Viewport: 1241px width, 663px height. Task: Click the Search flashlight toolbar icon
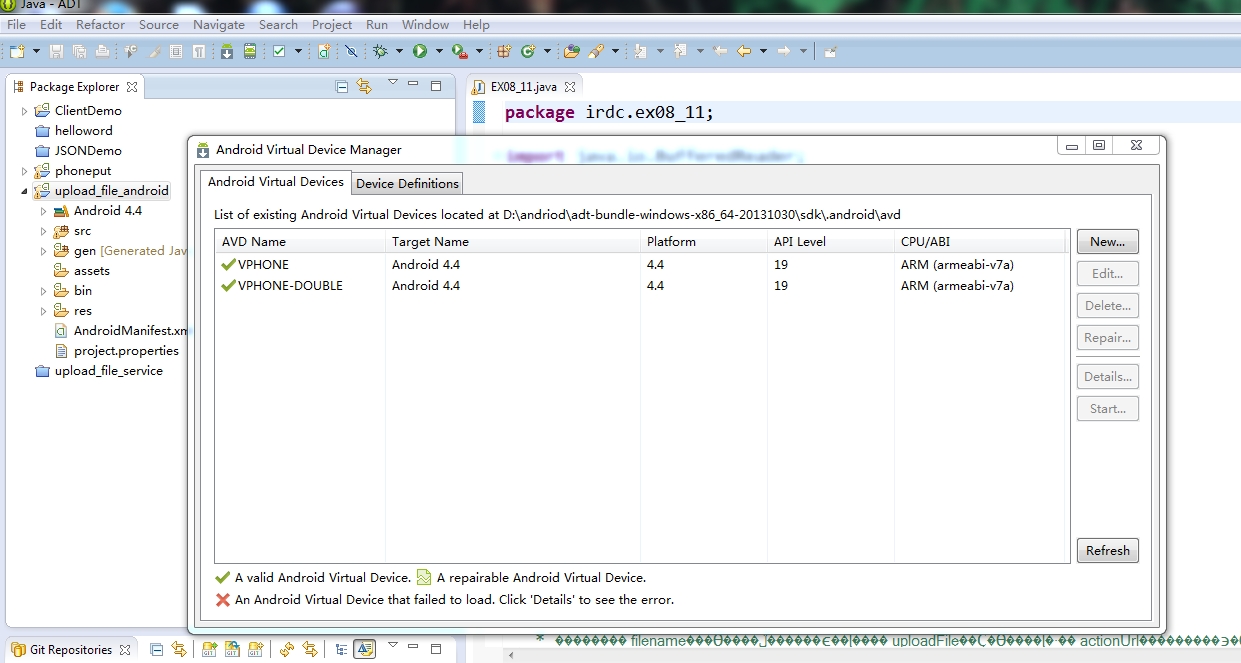[596, 51]
